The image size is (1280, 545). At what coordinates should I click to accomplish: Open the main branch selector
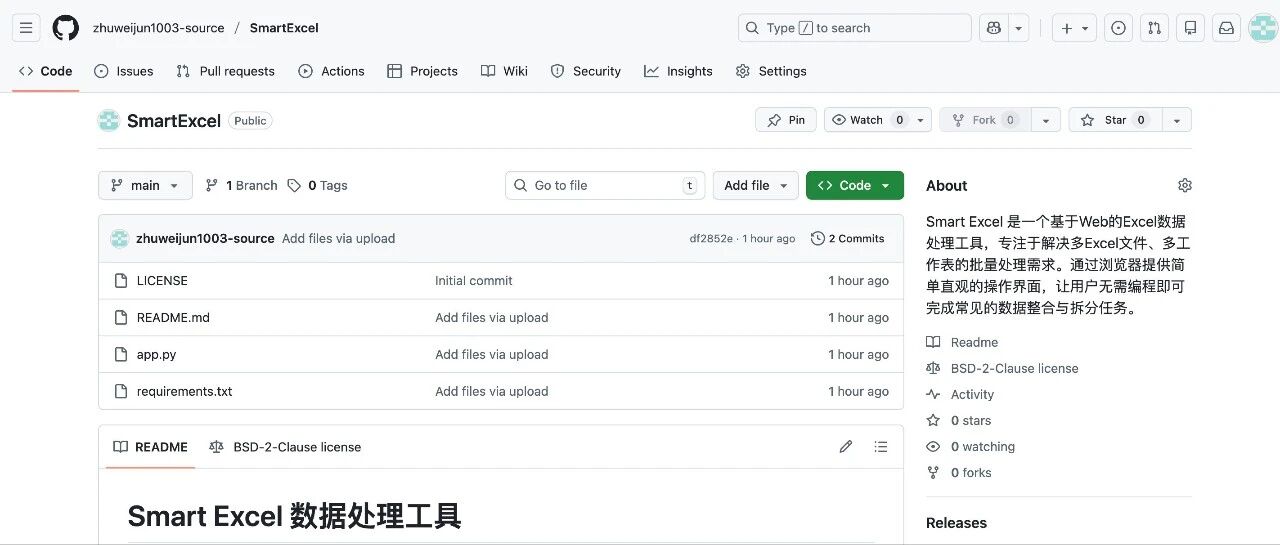click(145, 185)
